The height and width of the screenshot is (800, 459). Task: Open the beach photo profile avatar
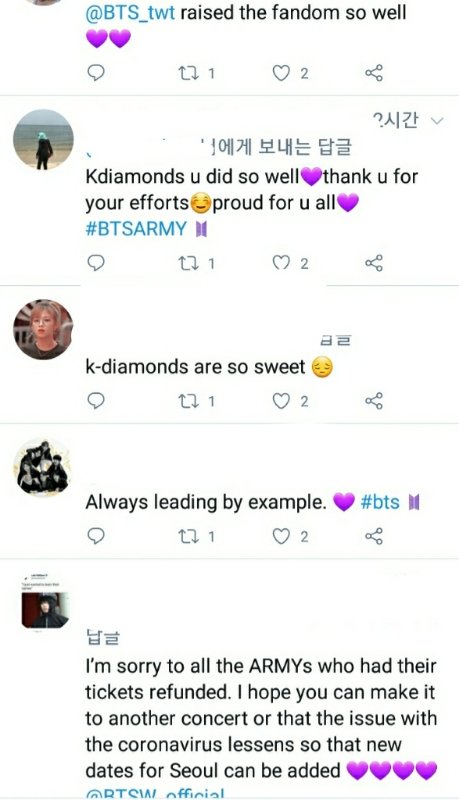click(x=43, y=139)
